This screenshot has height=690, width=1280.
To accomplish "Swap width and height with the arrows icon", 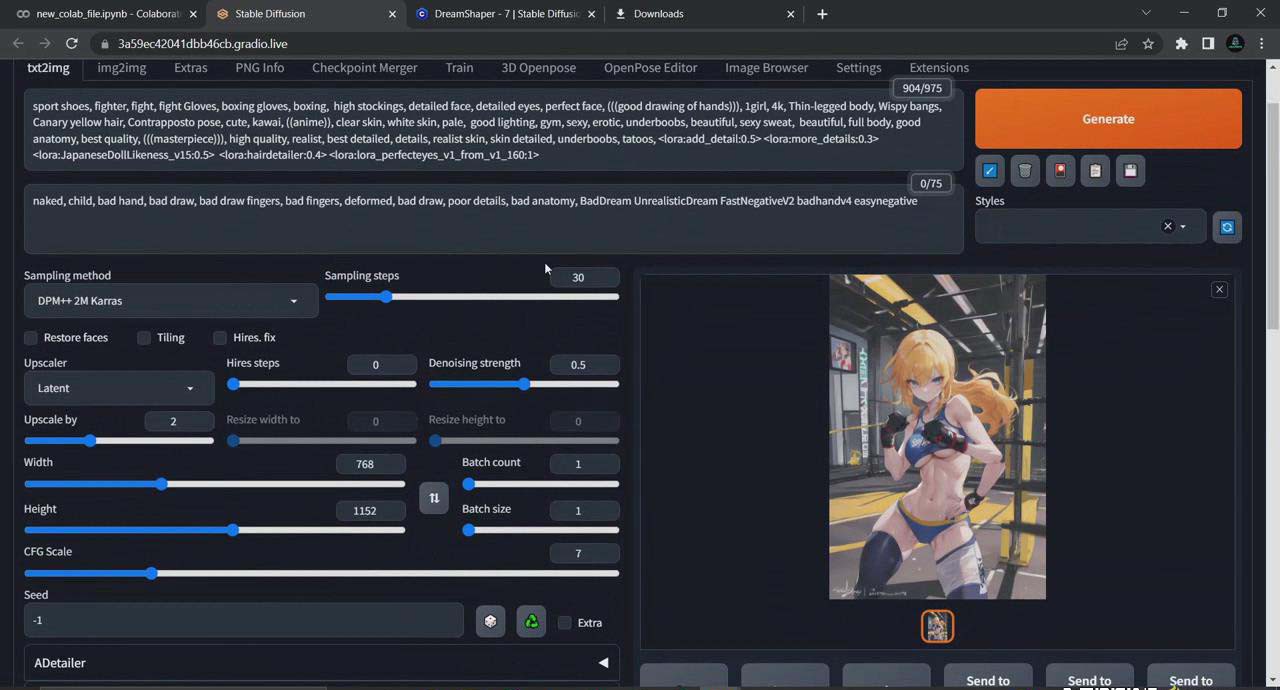I will tap(434, 497).
